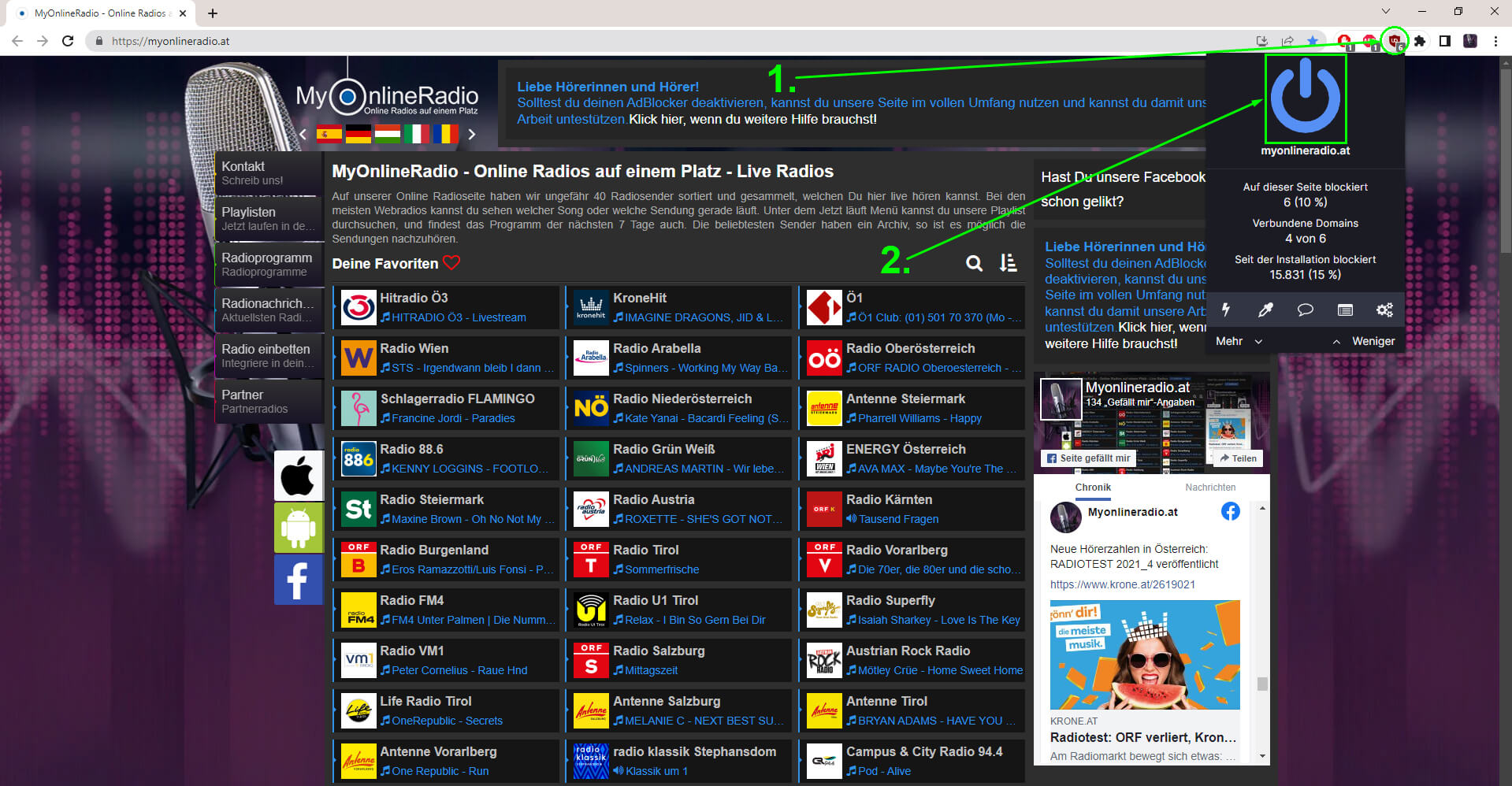Open Chrome three-dot menu

(x=1495, y=41)
